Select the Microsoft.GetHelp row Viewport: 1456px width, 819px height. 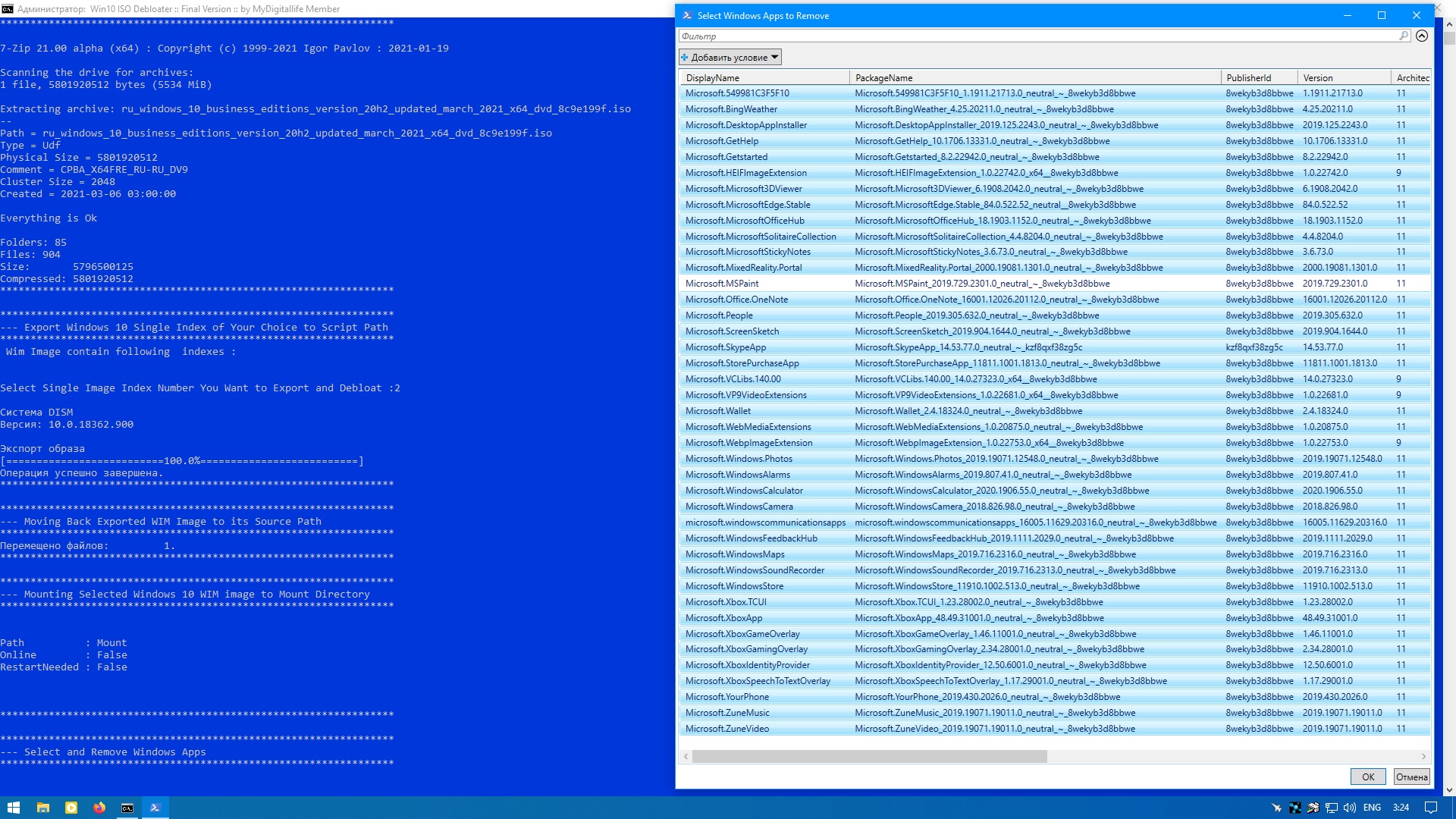tap(1055, 141)
